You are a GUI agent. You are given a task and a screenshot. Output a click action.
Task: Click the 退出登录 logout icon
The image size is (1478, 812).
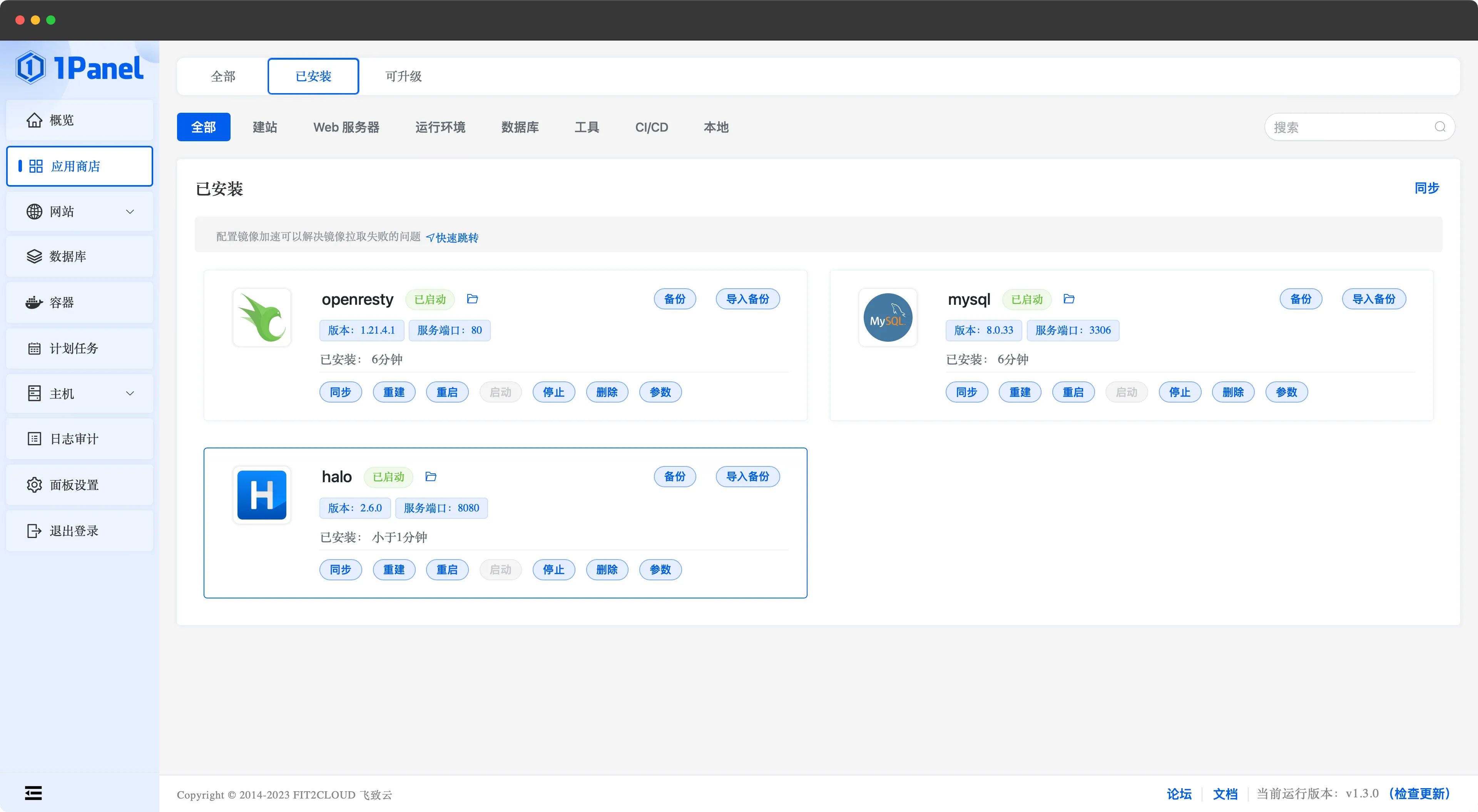tap(34, 531)
